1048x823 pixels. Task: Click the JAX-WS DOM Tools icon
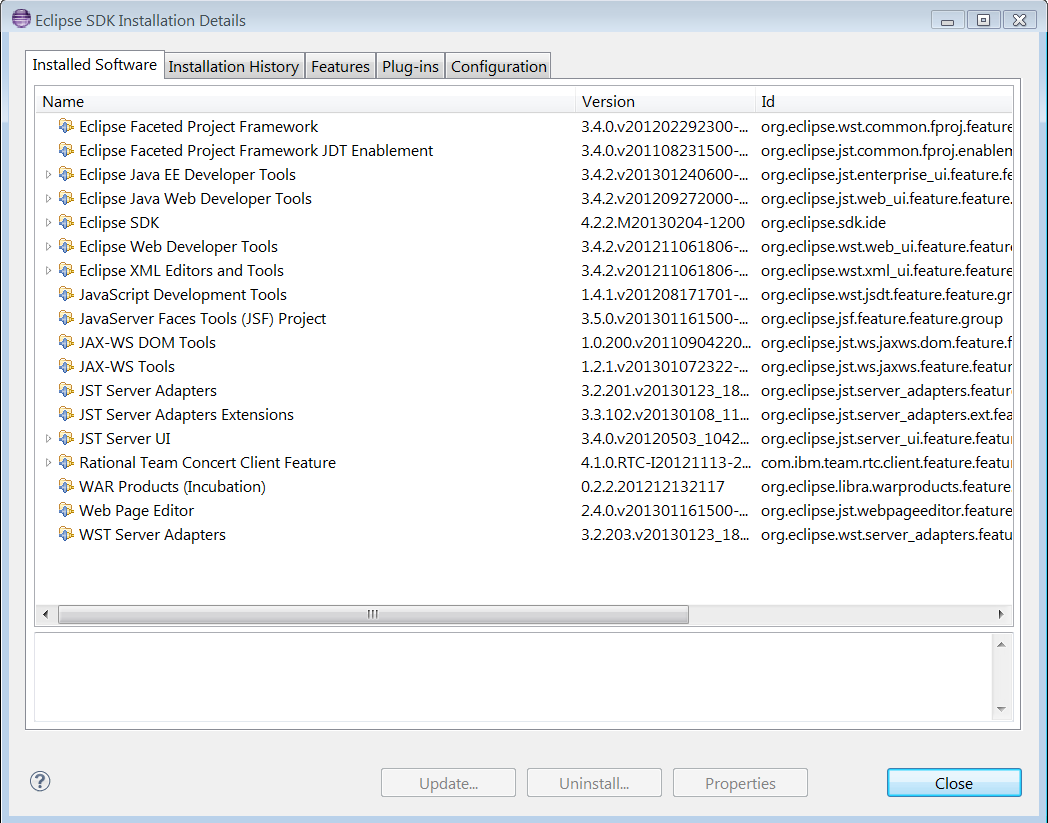pyautogui.click(x=66, y=342)
